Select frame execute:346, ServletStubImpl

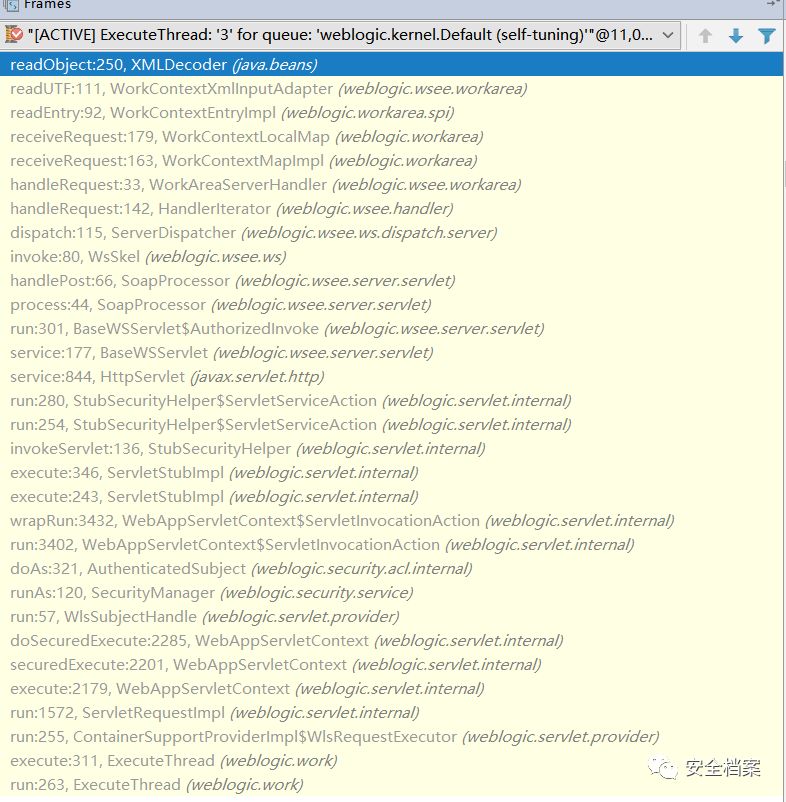click(x=392, y=473)
